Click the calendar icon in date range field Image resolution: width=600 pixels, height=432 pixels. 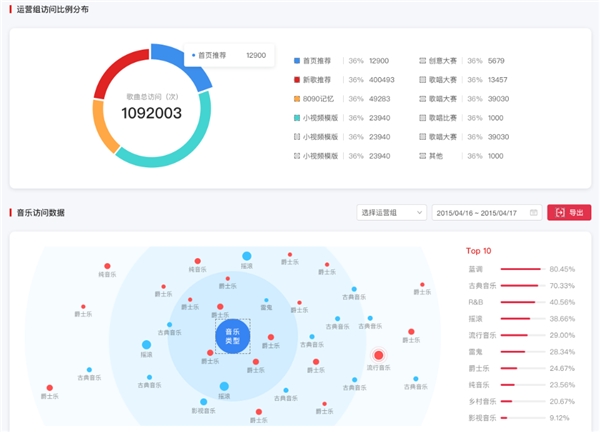click(x=533, y=212)
